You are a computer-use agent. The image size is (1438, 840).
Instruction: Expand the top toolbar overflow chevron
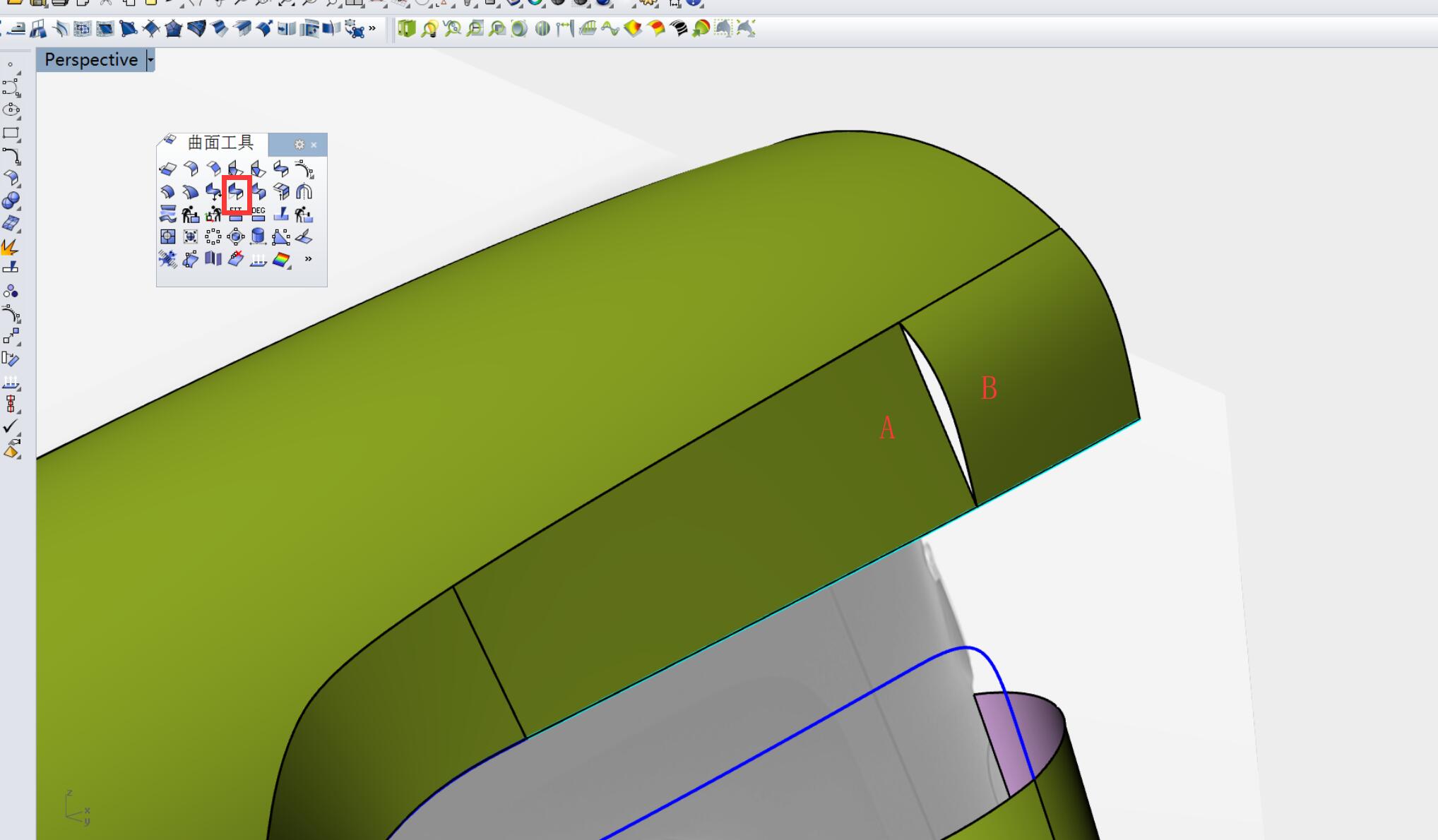[x=372, y=29]
